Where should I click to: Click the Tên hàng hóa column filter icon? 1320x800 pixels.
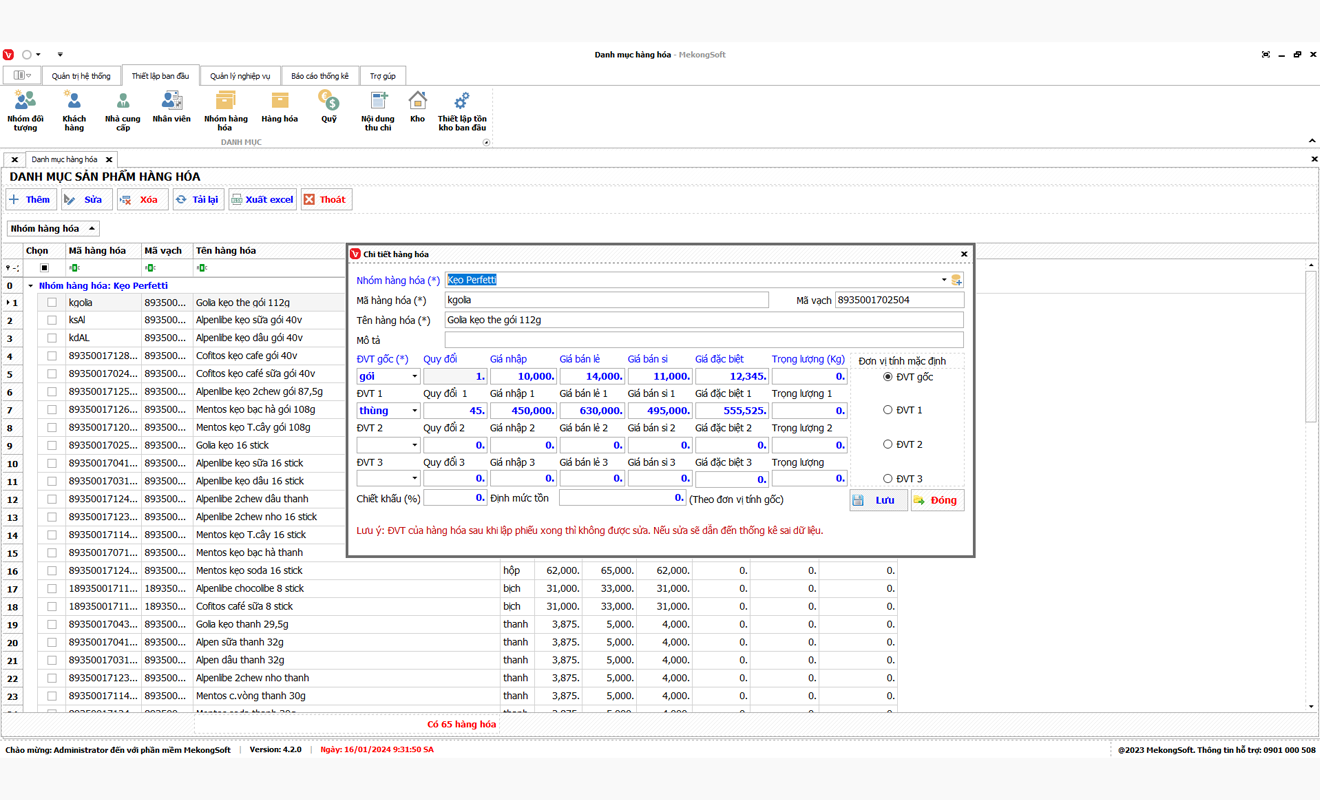(202, 268)
